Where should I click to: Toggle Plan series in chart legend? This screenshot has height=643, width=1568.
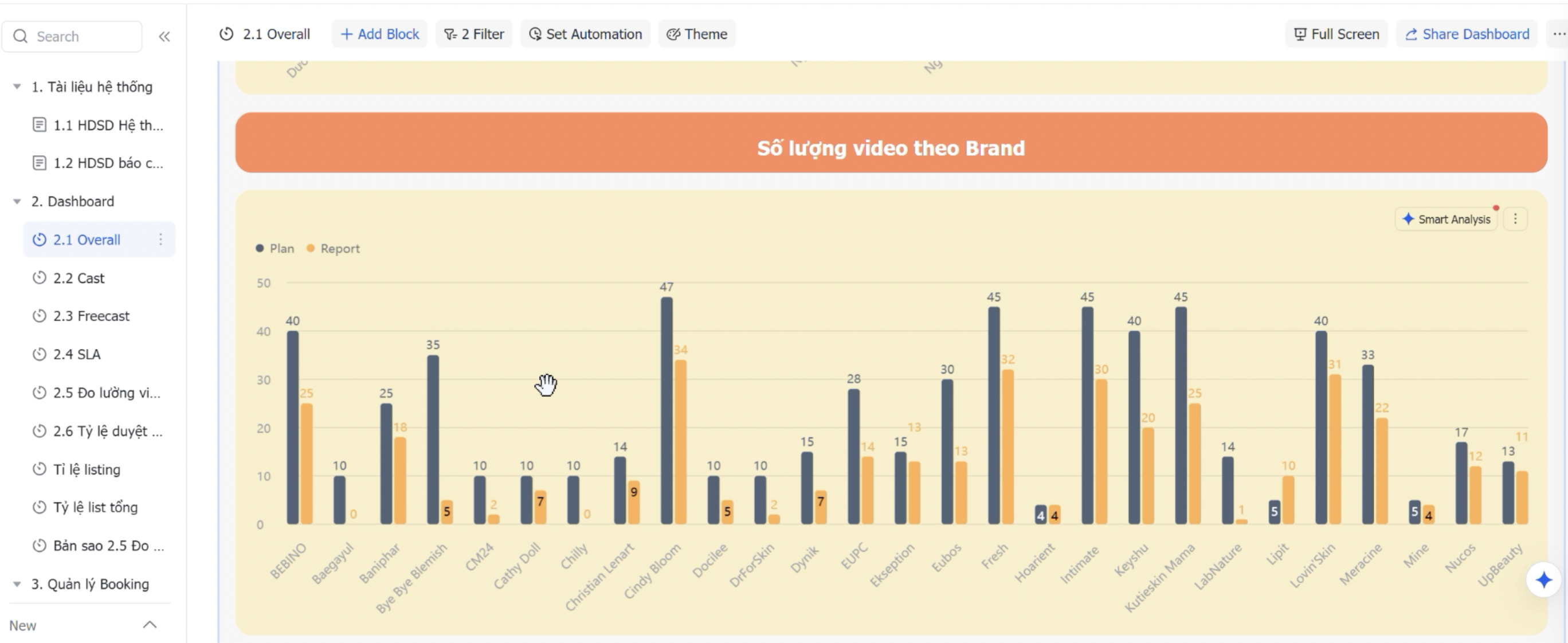point(275,249)
